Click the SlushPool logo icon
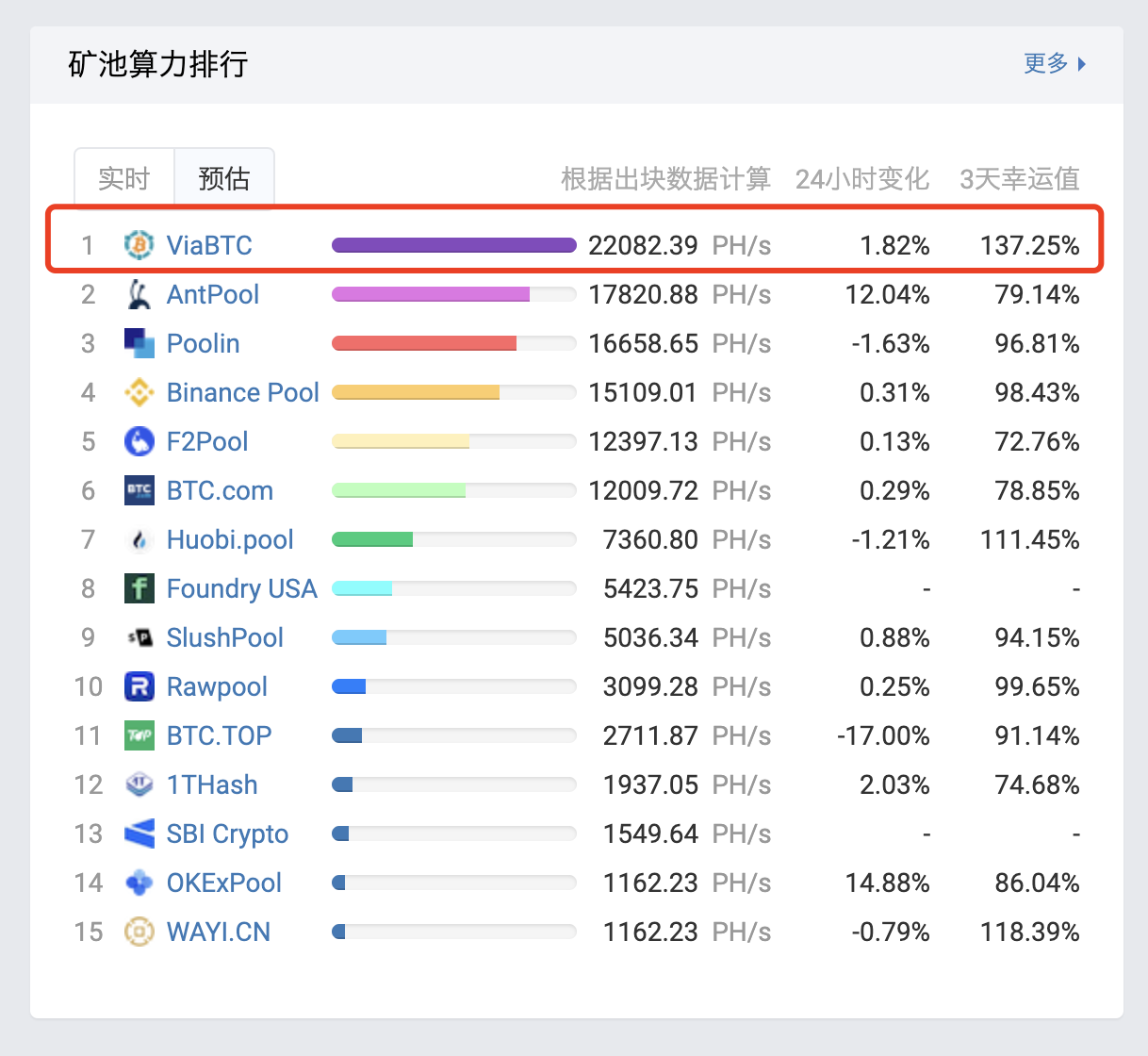 (139, 637)
